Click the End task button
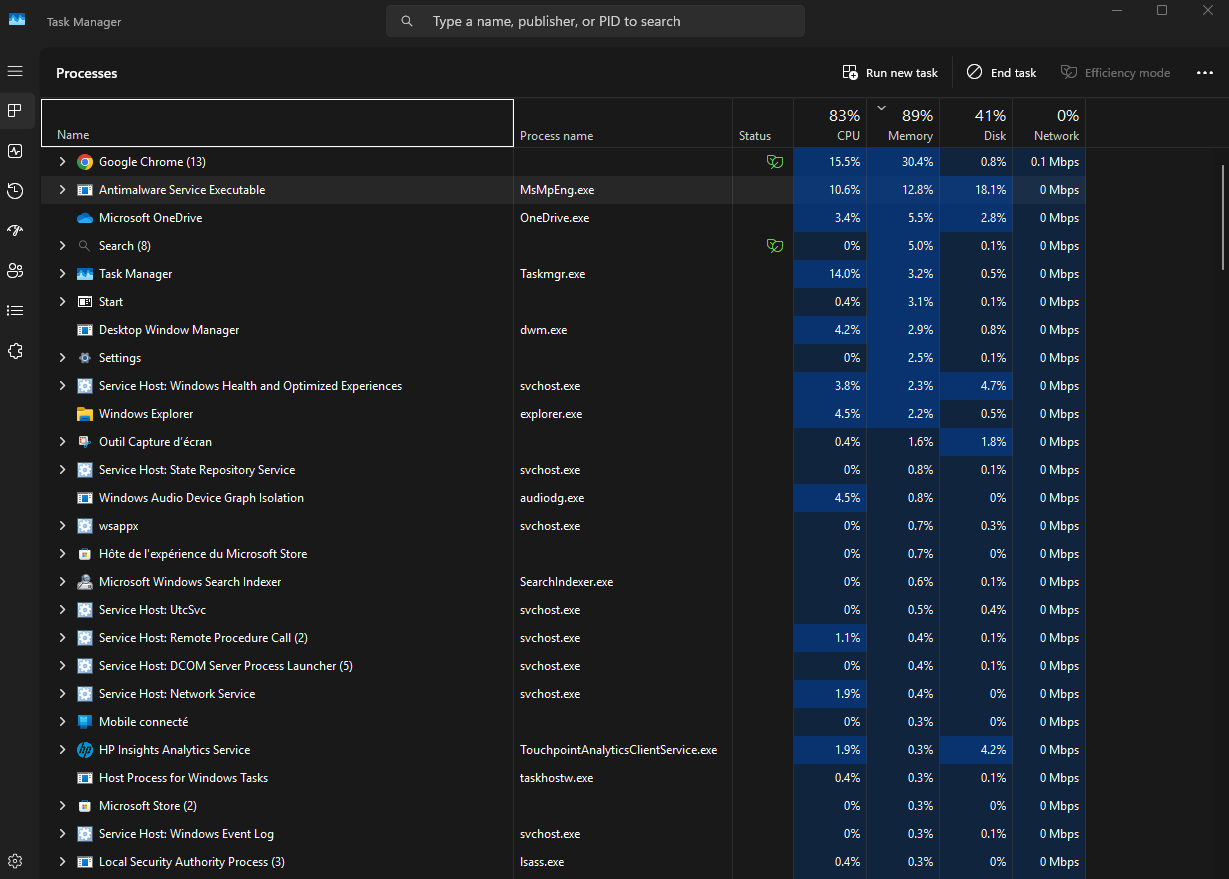The width and height of the screenshot is (1229, 879). coord(1001,73)
